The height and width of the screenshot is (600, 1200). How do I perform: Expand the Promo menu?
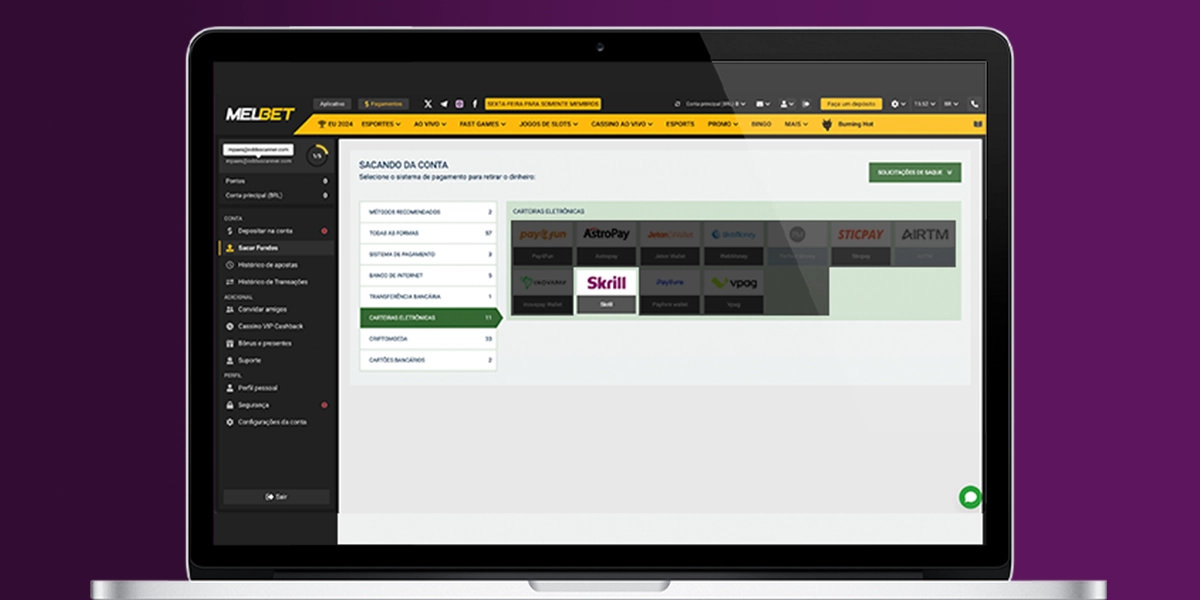tap(723, 124)
